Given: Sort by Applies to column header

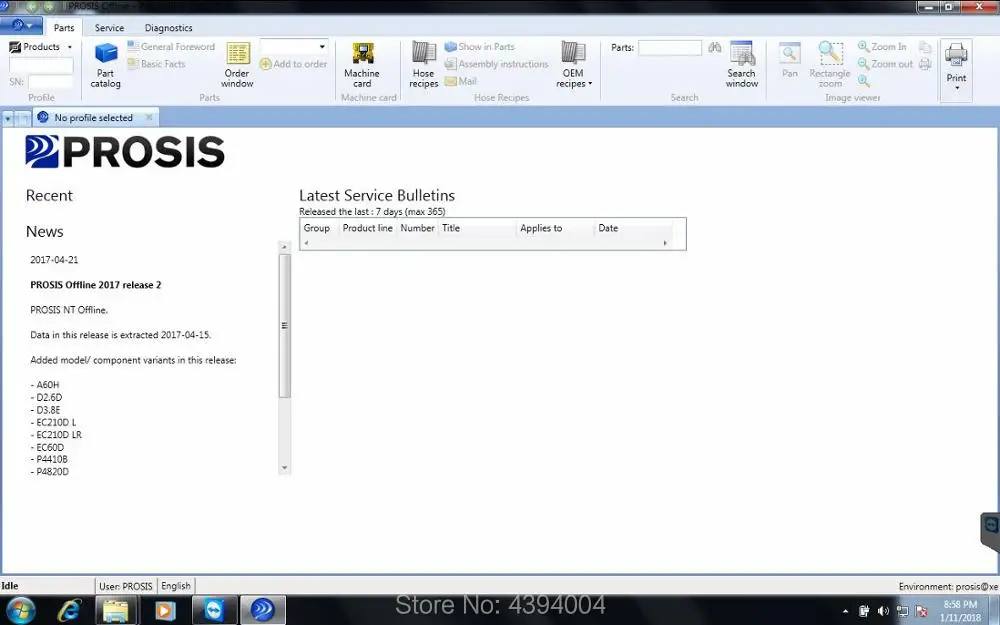Looking at the screenshot, I should [x=555, y=228].
